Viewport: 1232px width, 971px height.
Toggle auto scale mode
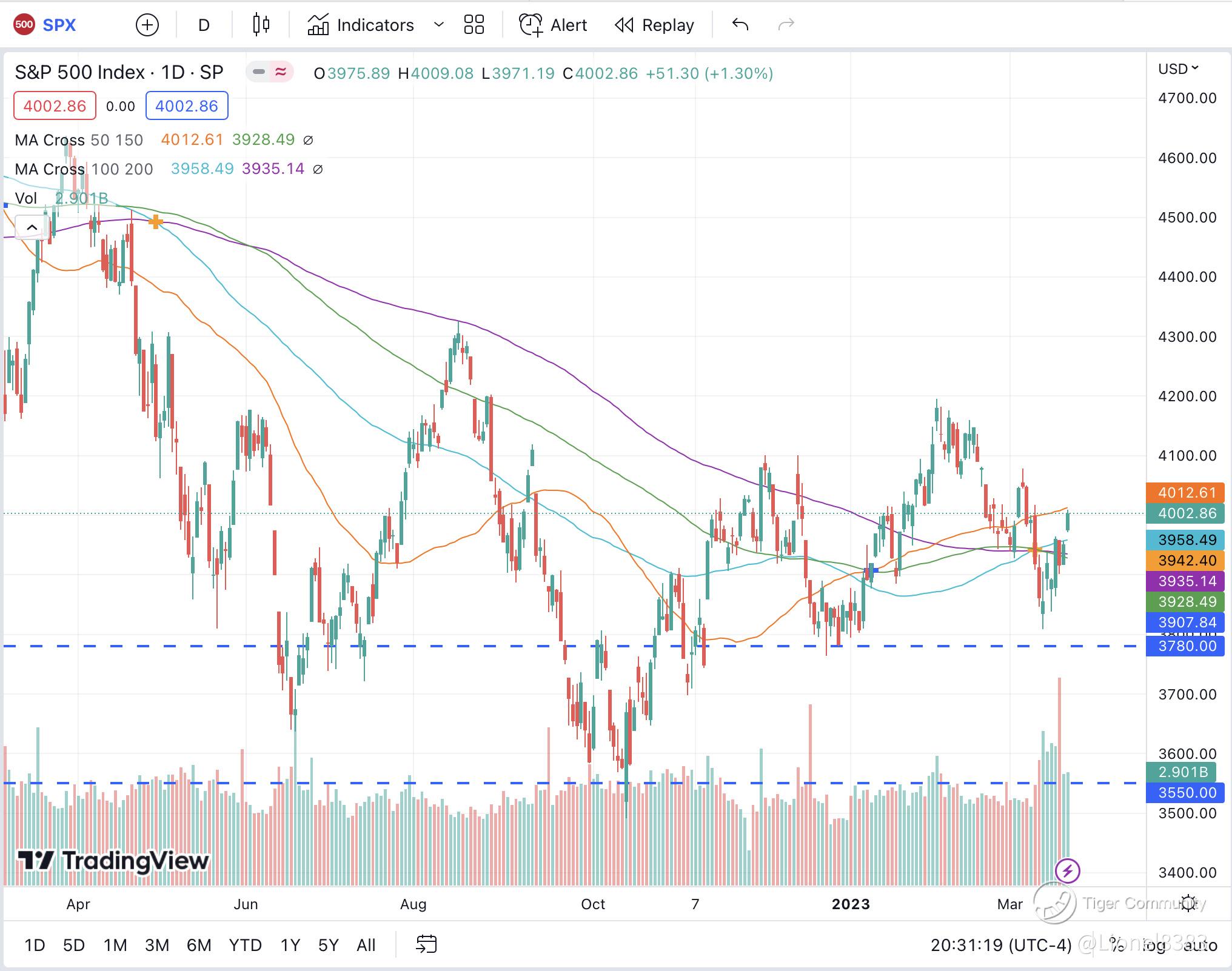[1200, 945]
